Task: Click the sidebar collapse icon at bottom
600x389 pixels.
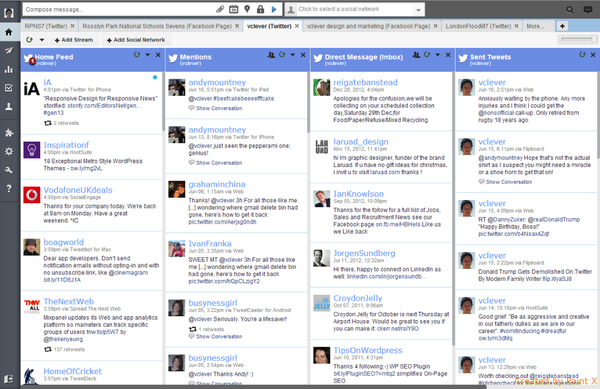Action: pos(9,379)
